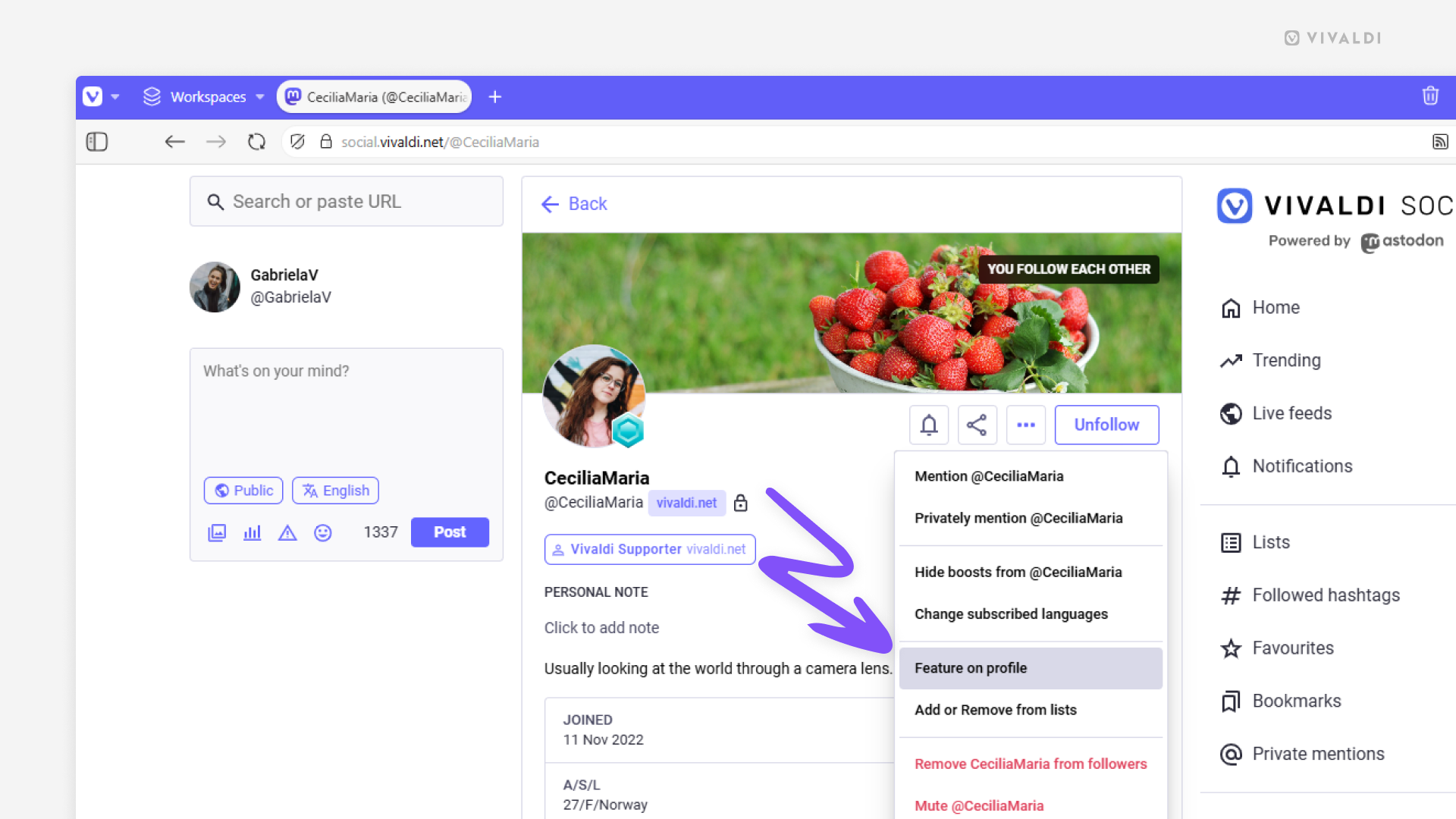The image size is (1456, 819).
Task: Choose Mute @CeciliaMaria
Action: (1031, 805)
